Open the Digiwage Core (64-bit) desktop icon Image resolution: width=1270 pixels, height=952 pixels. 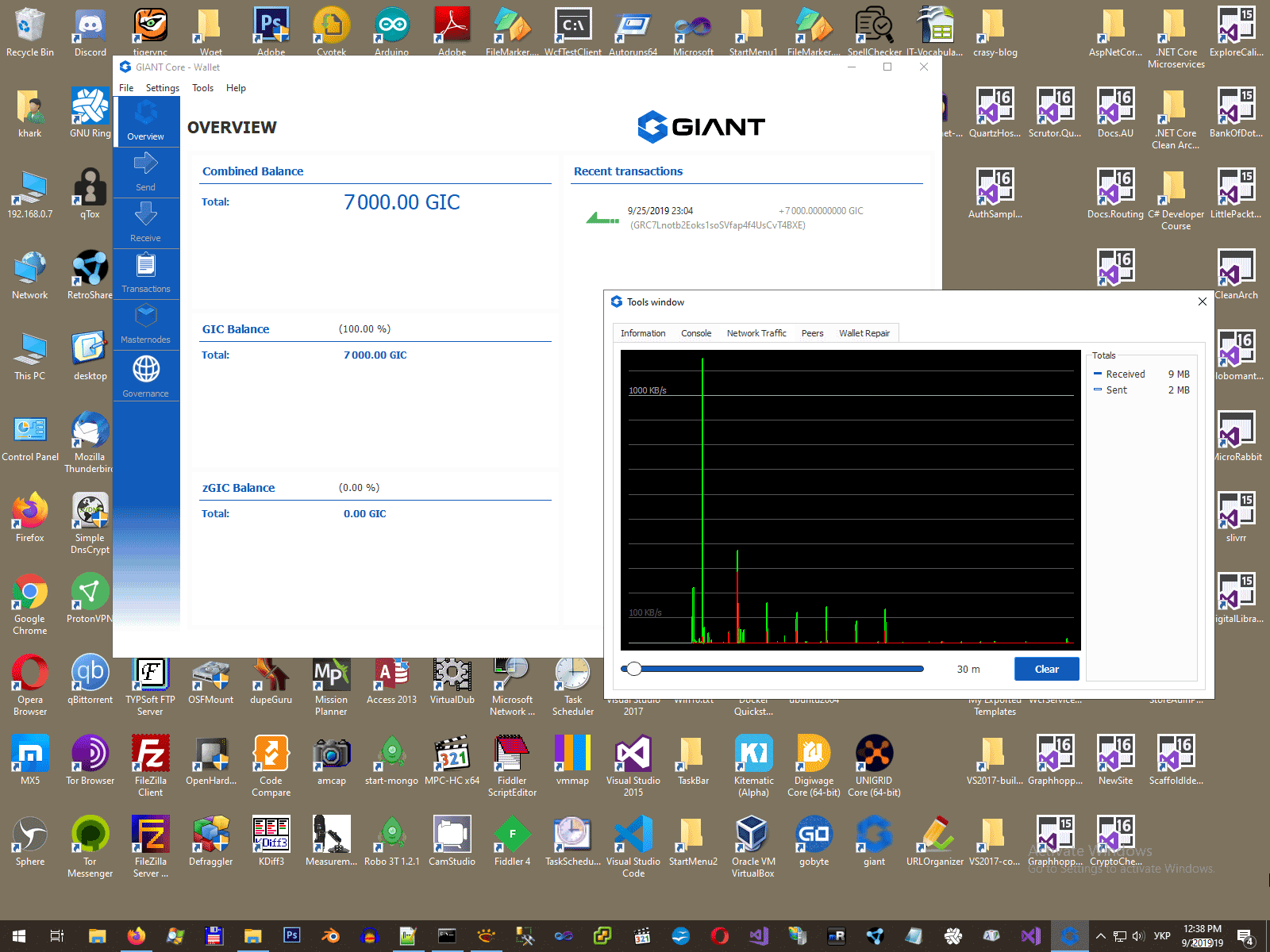coord(814,766)
